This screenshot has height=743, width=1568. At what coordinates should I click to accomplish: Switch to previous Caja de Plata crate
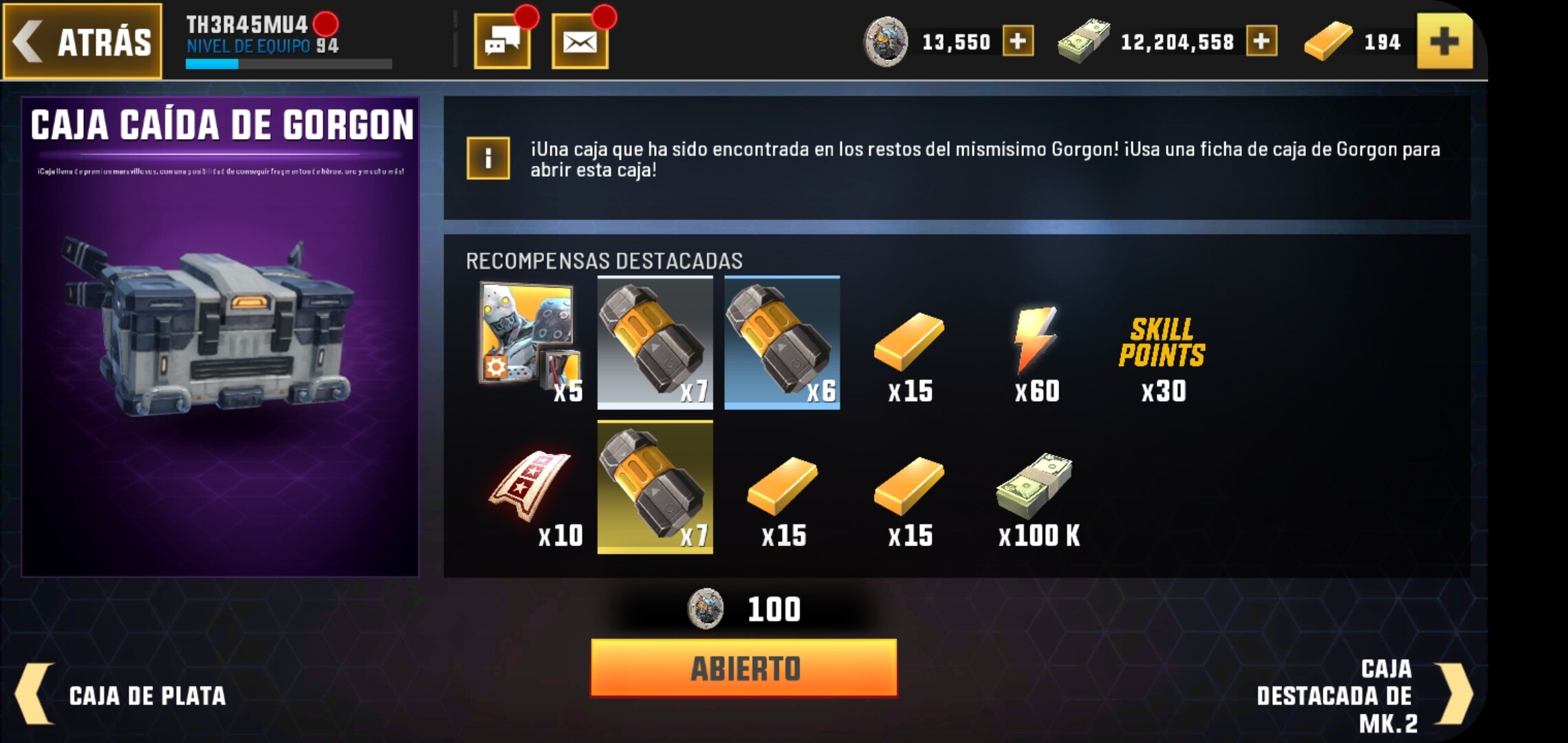(x=120, y=695)
